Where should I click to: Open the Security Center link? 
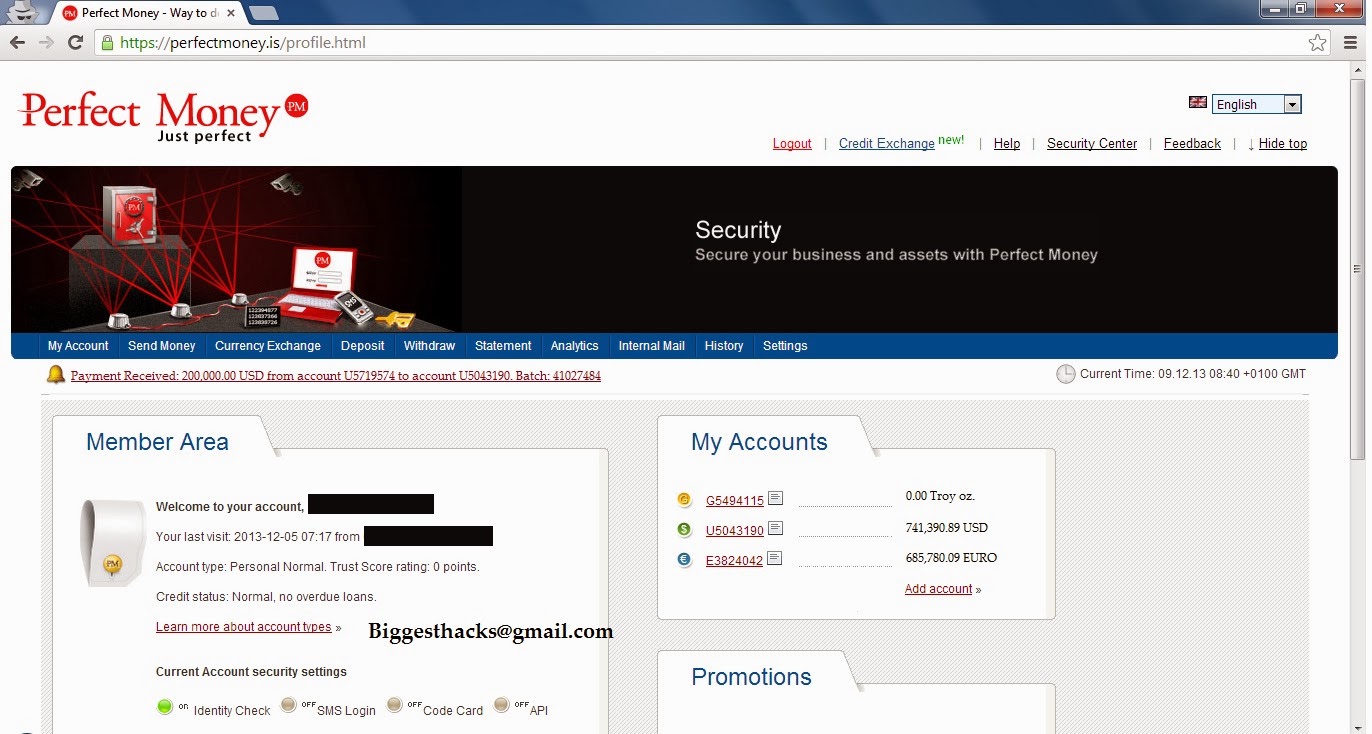point(1092,144)
